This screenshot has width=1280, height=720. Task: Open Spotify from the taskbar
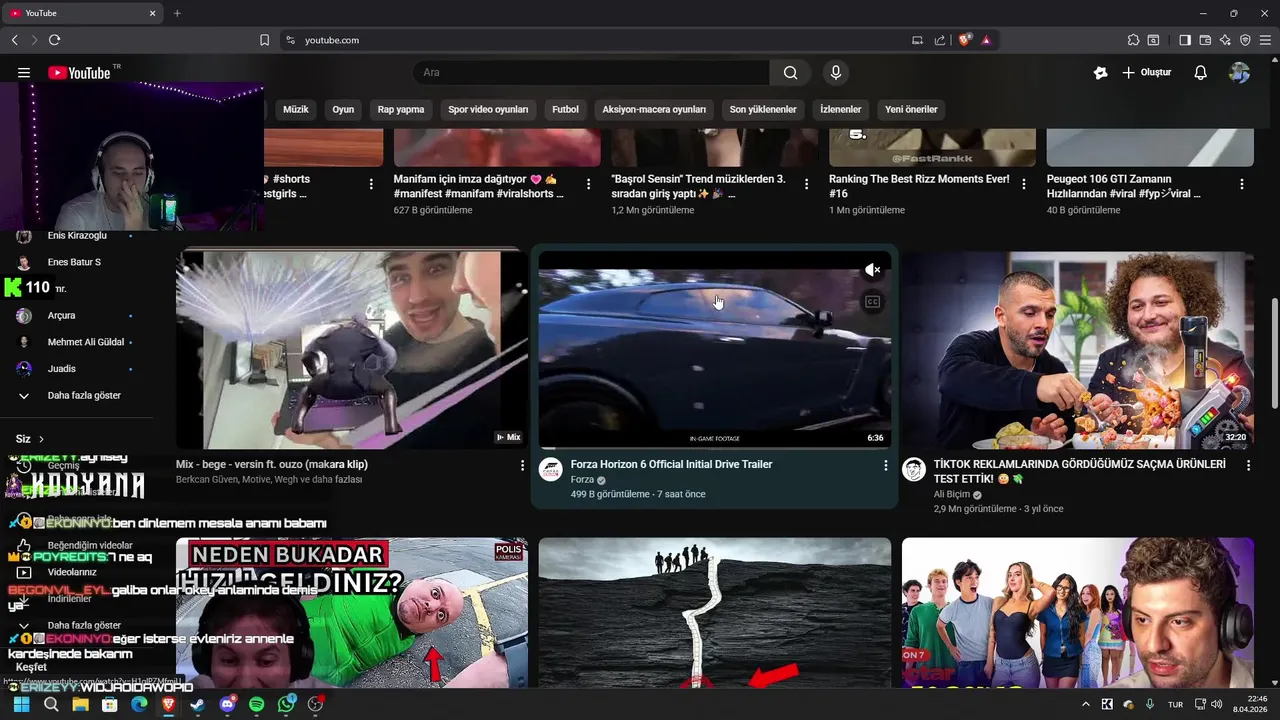tap(257, 704)
